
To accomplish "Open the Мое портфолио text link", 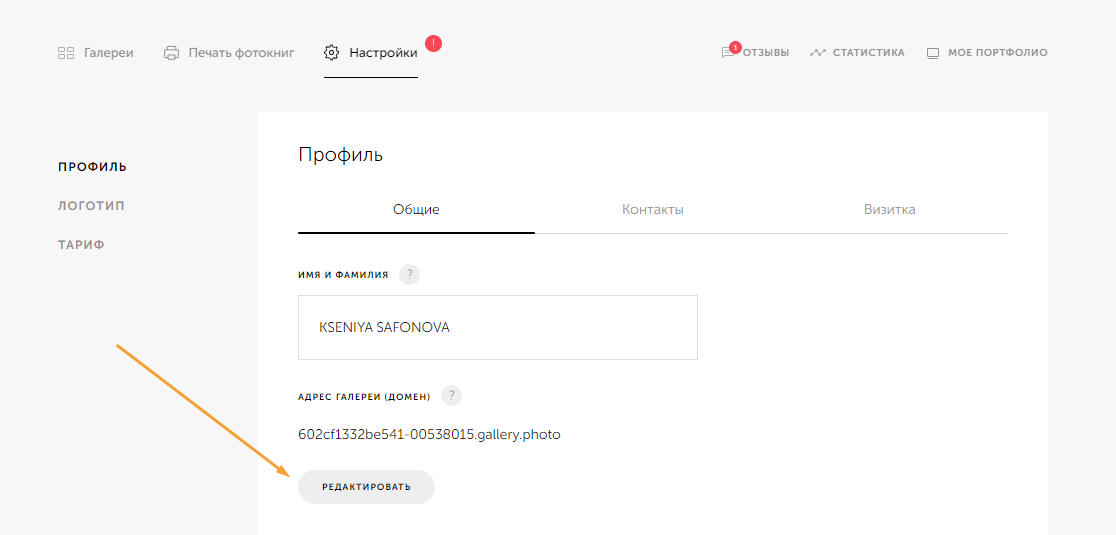I will click(x=997, y=53).
